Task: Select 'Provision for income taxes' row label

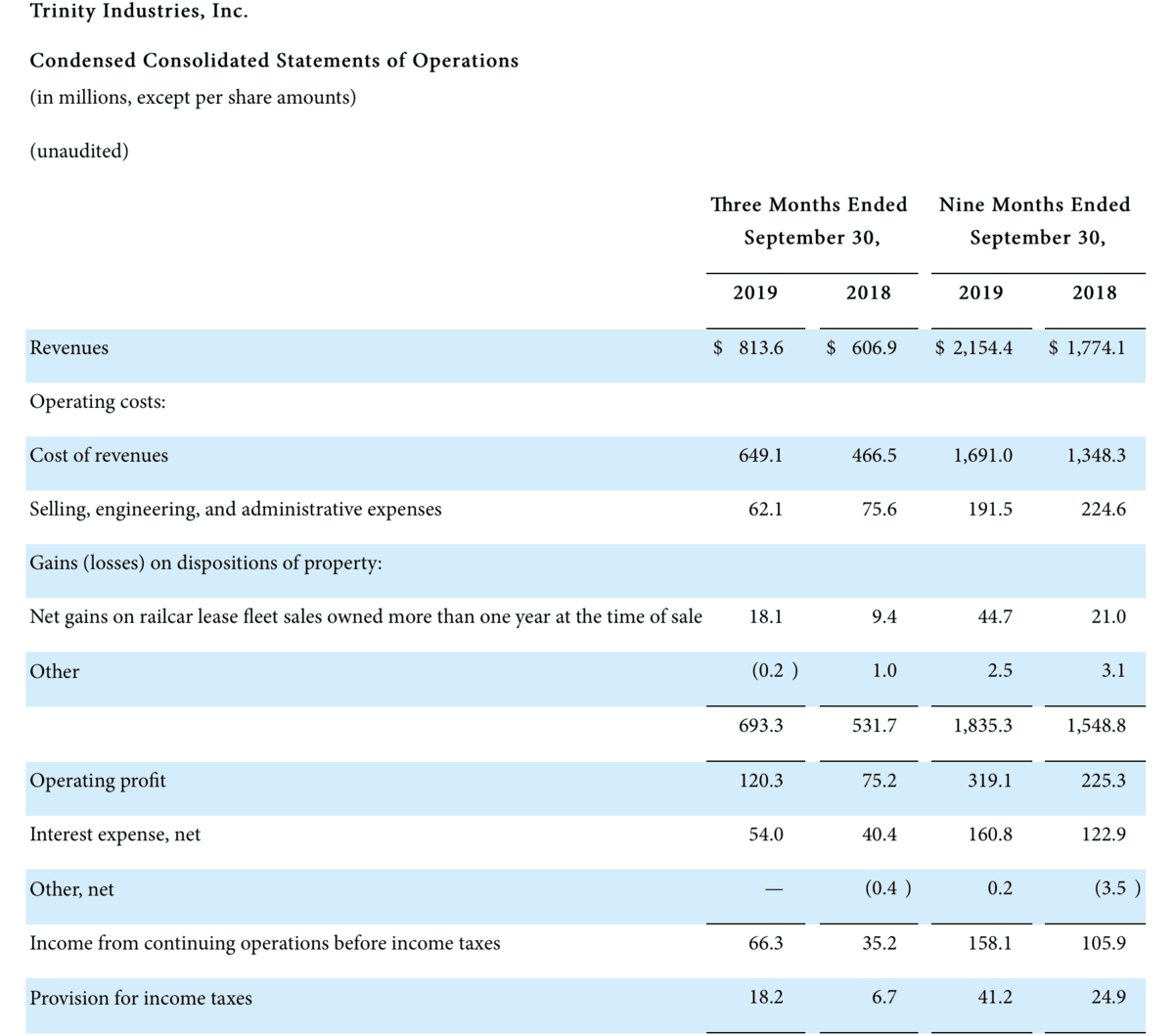Action: (141, 998)
